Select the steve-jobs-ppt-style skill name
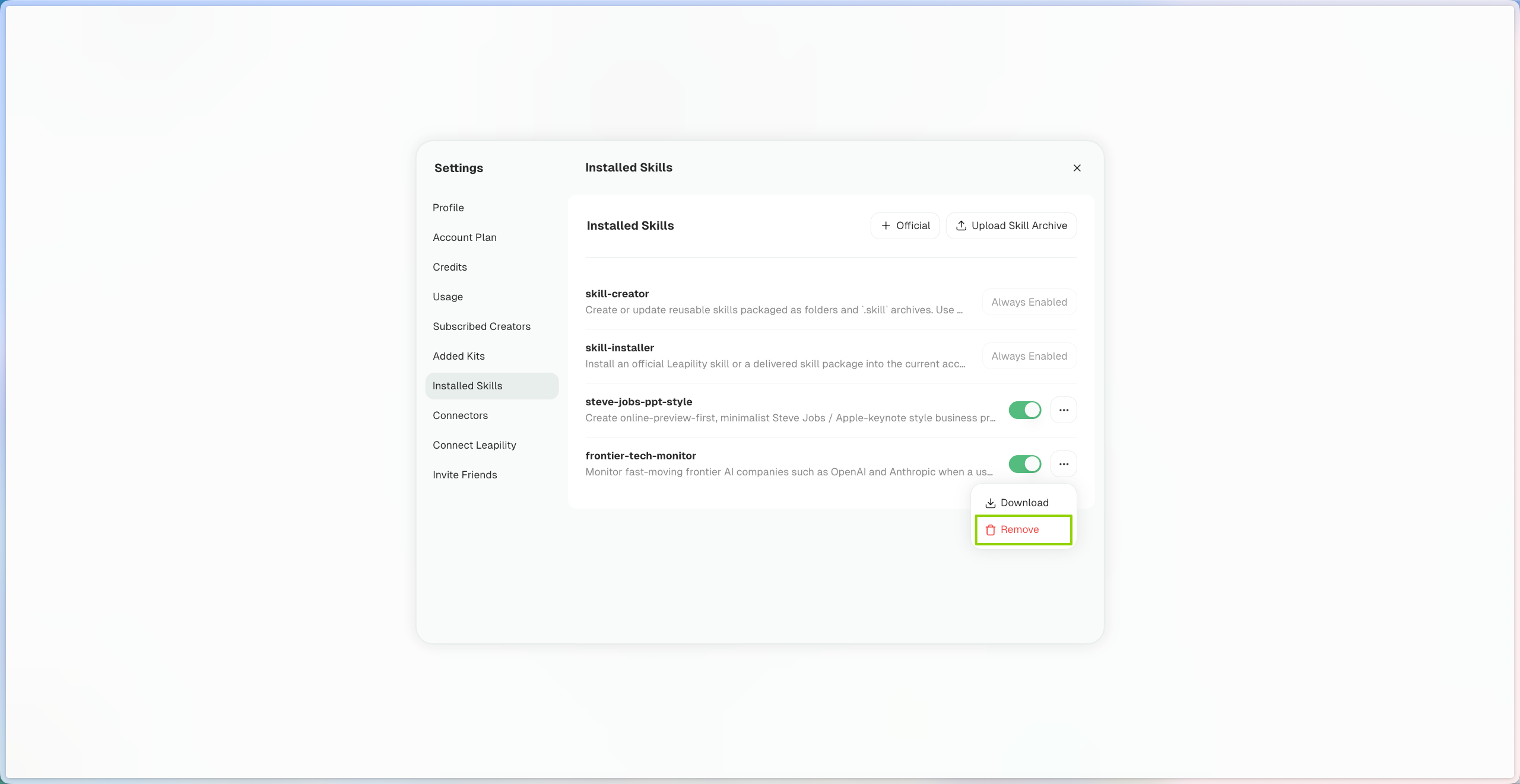This screenshot has width=1520, height=784. coord(639,402)
